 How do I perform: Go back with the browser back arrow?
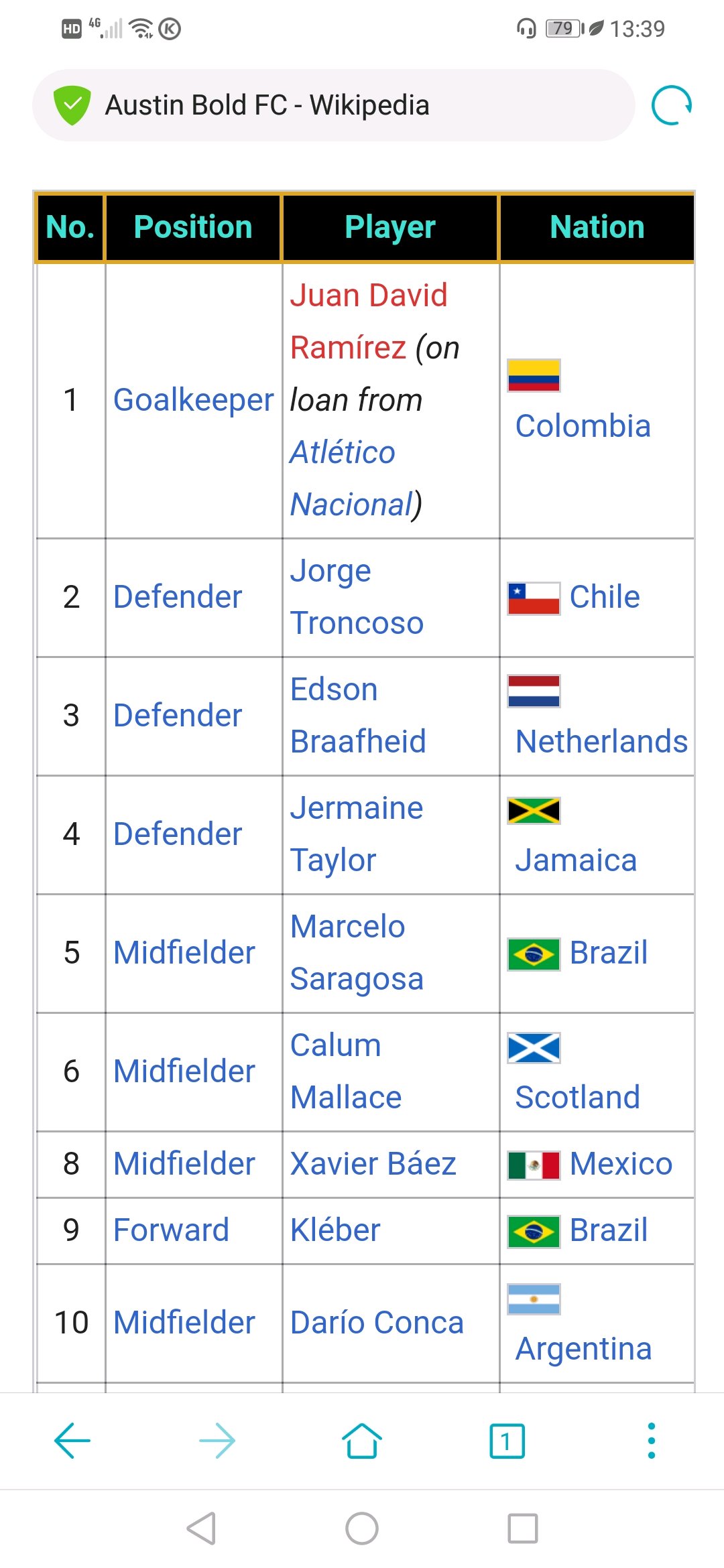72,1440
